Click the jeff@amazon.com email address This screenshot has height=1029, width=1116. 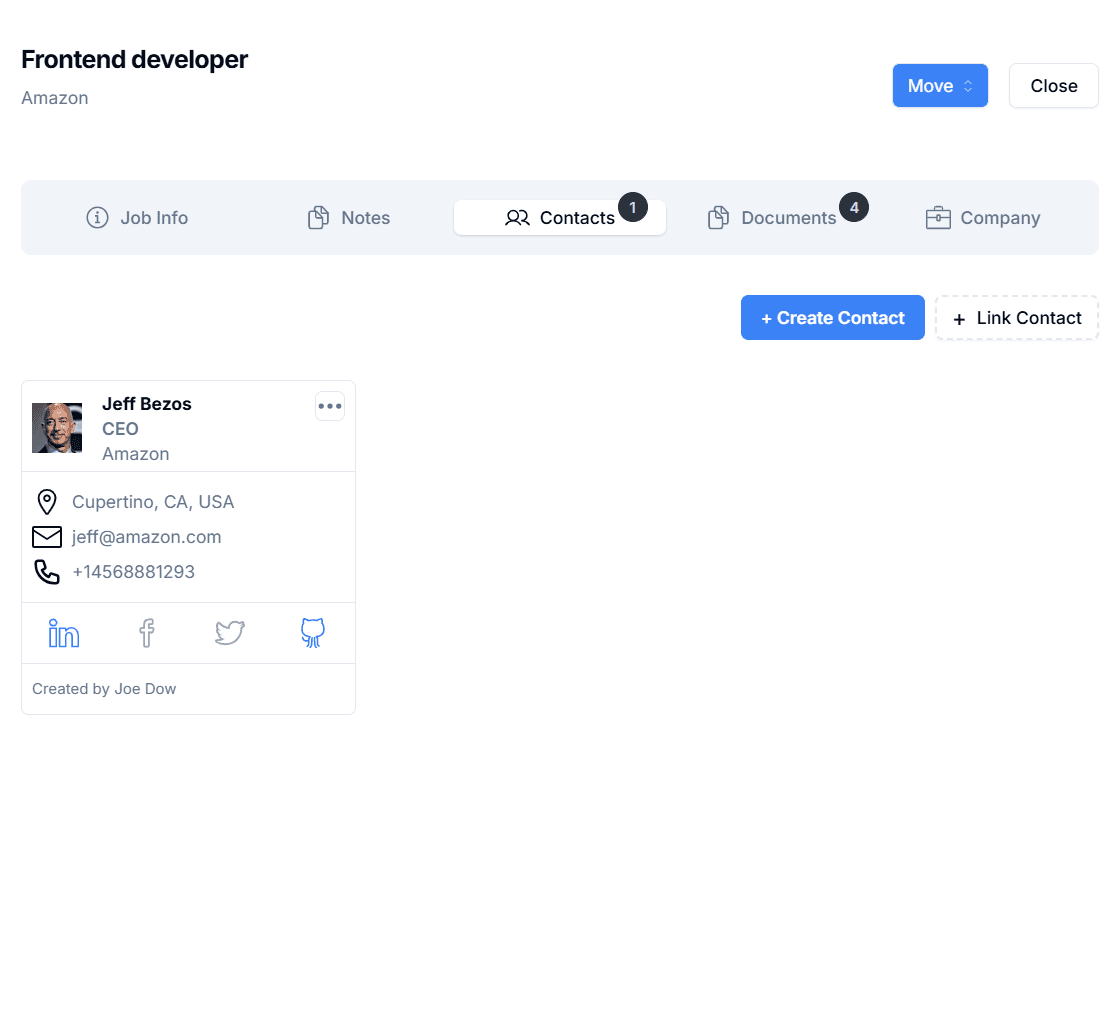tap(147, 537)
